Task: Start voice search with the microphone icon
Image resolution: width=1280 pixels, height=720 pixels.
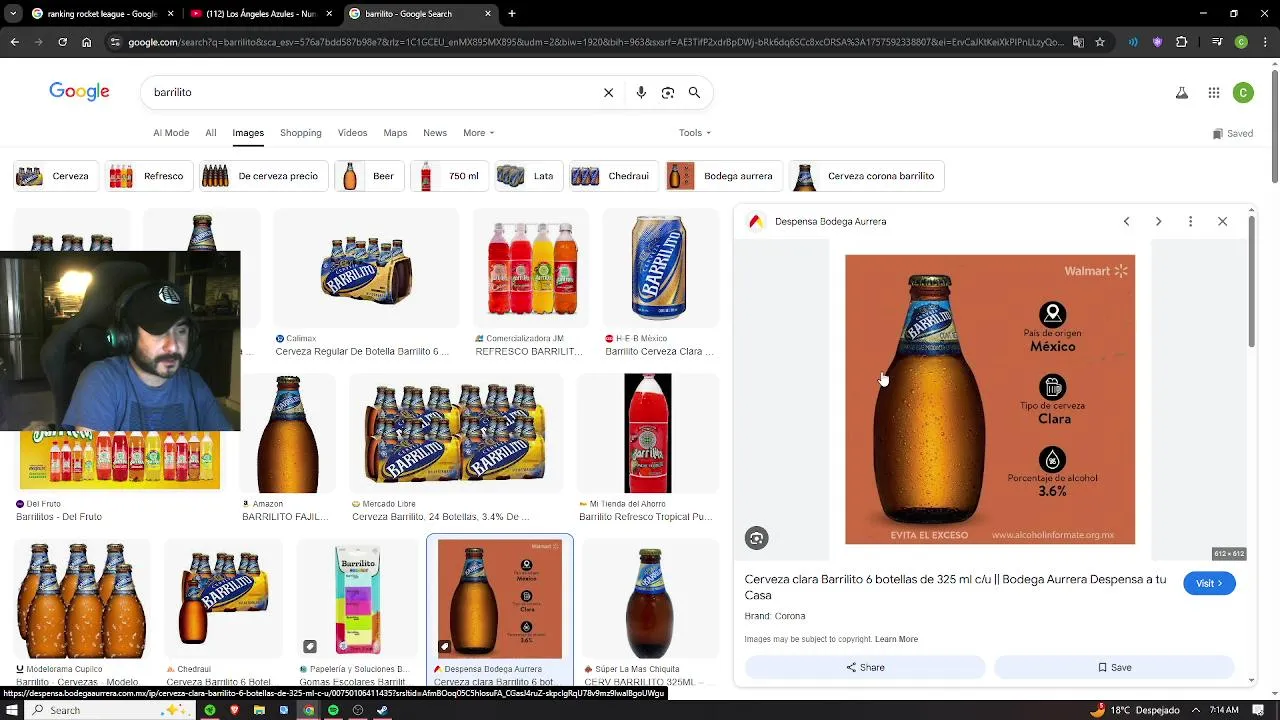Action: coord(641,92)
